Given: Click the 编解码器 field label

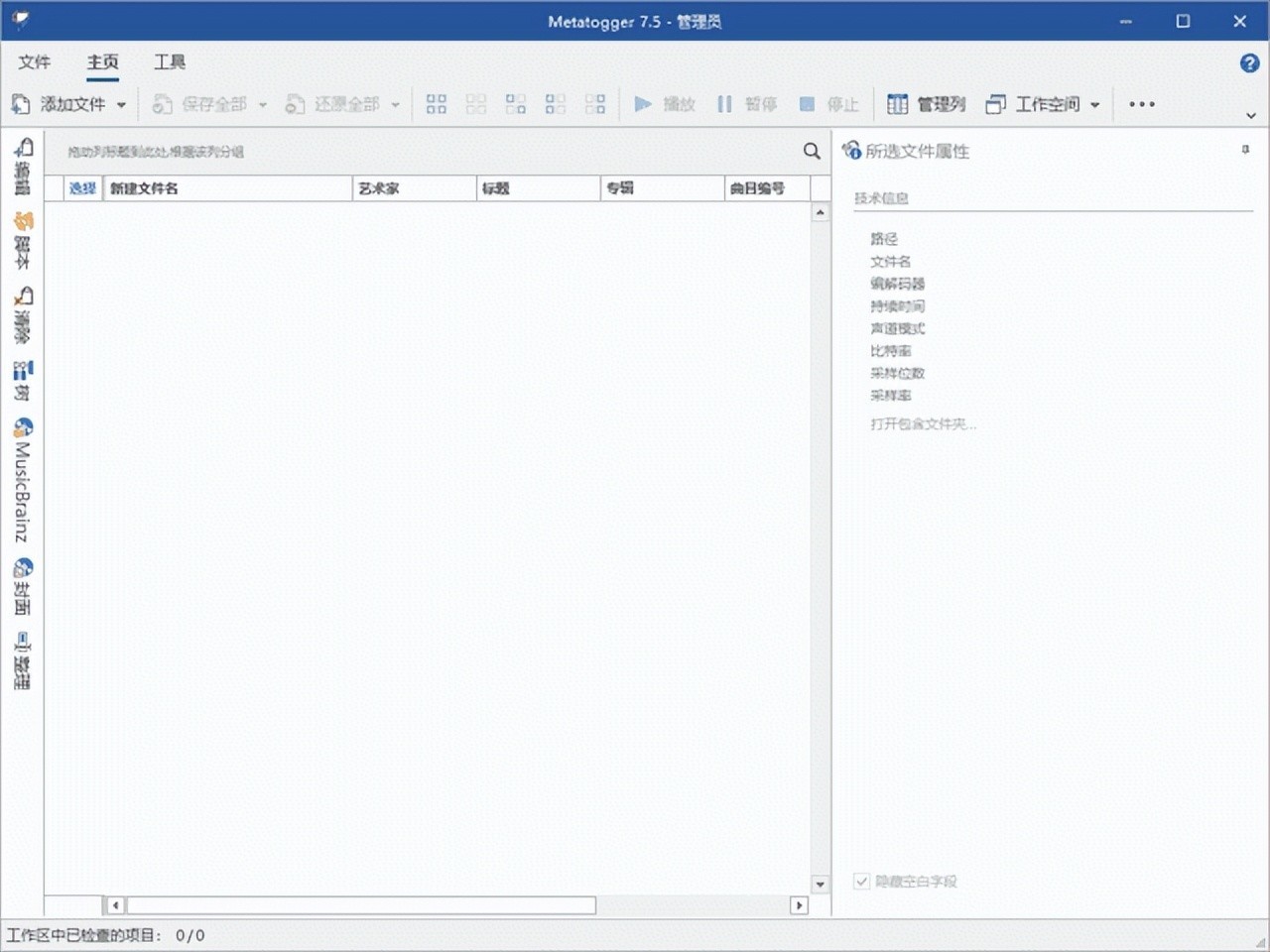Looking at the screenshot, I should coord(898,284).
